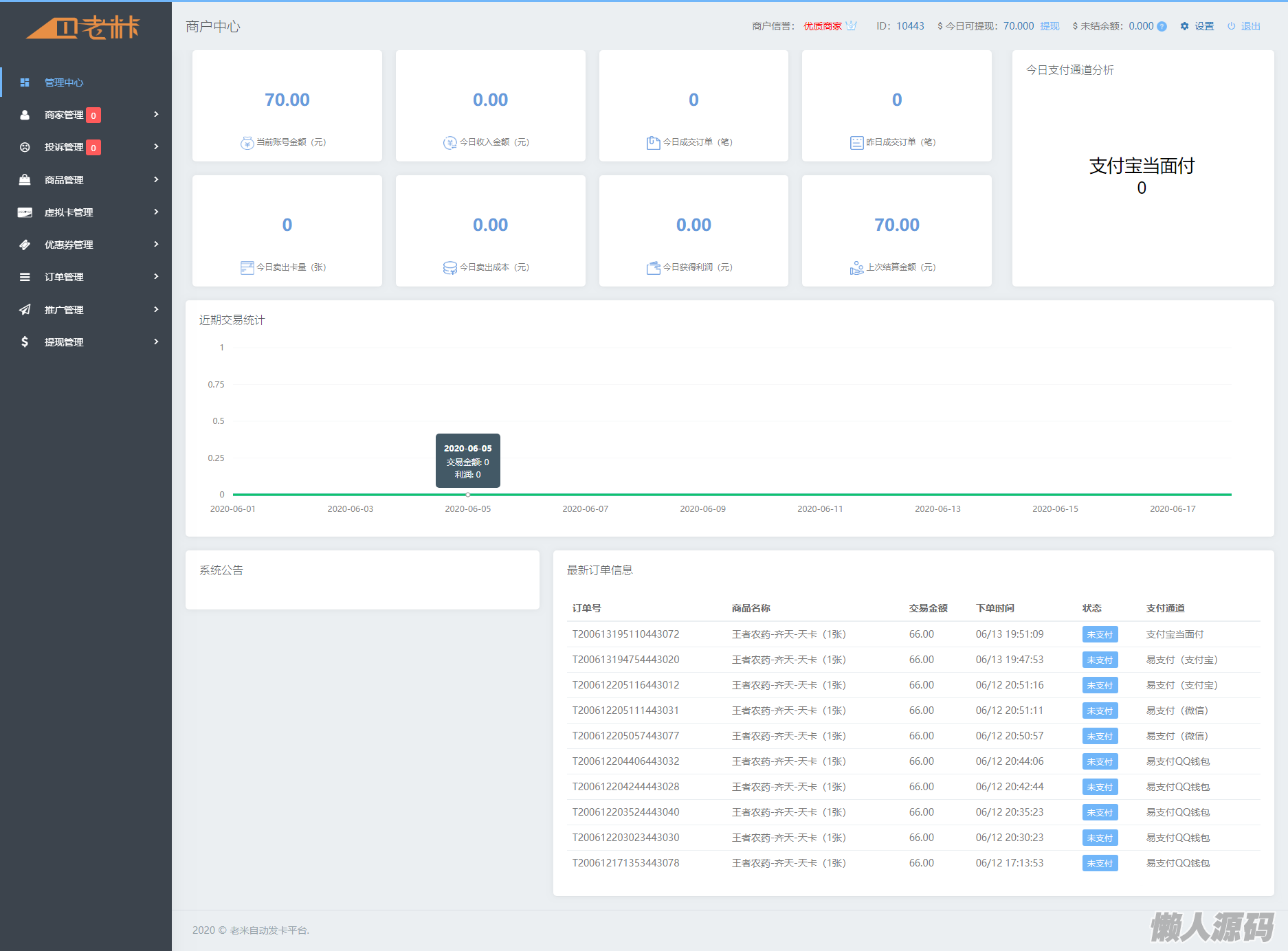
Task: Click the 管理中心 dashboard grid icon
Action: [x=25, y=82]
